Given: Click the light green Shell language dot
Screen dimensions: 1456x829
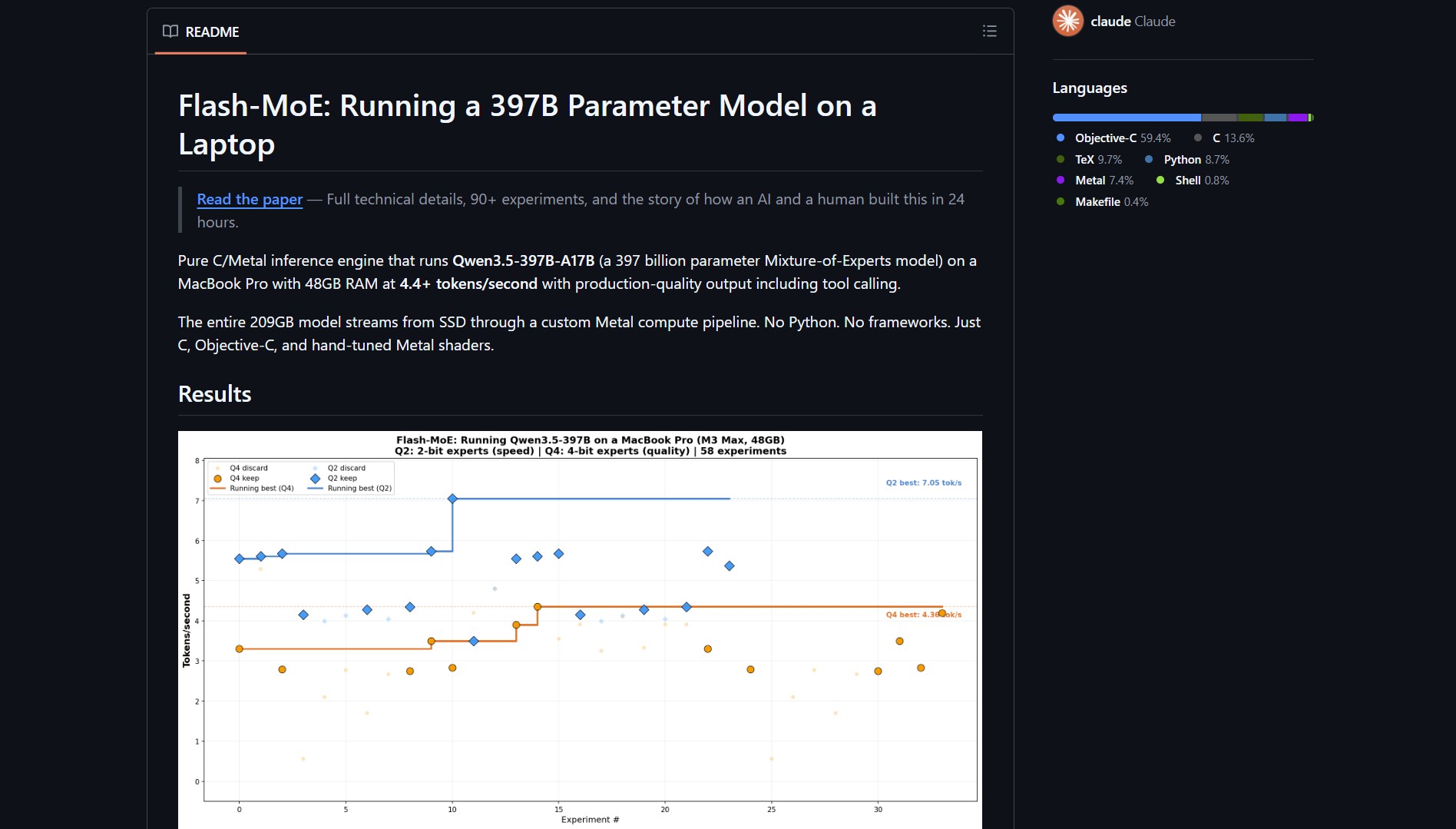Looking at the screenshot, I should pyautogui.click(x=1160, y=181).
